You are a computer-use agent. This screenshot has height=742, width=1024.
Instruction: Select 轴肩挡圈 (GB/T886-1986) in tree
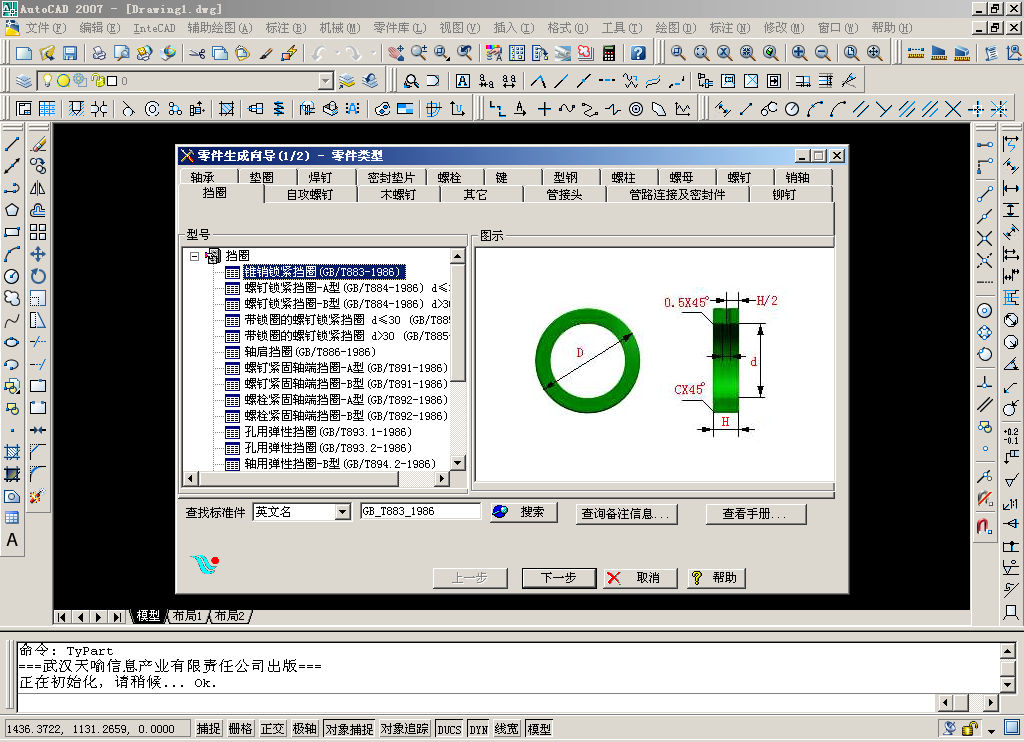310,352
